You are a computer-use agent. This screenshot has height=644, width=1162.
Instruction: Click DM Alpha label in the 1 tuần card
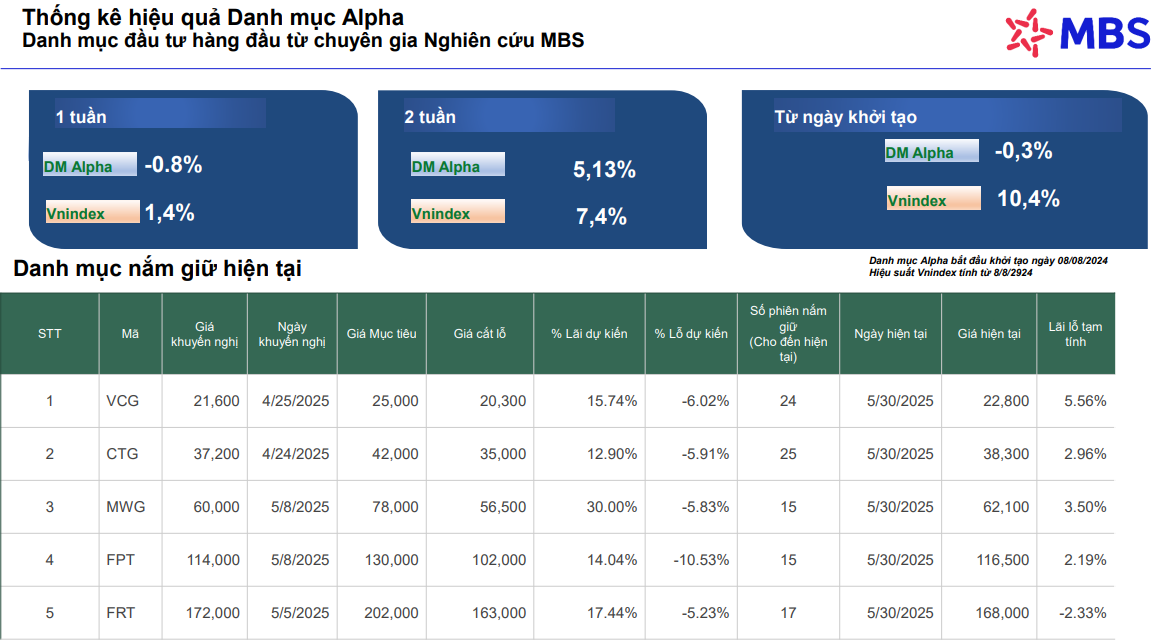(x=89, y=166)
